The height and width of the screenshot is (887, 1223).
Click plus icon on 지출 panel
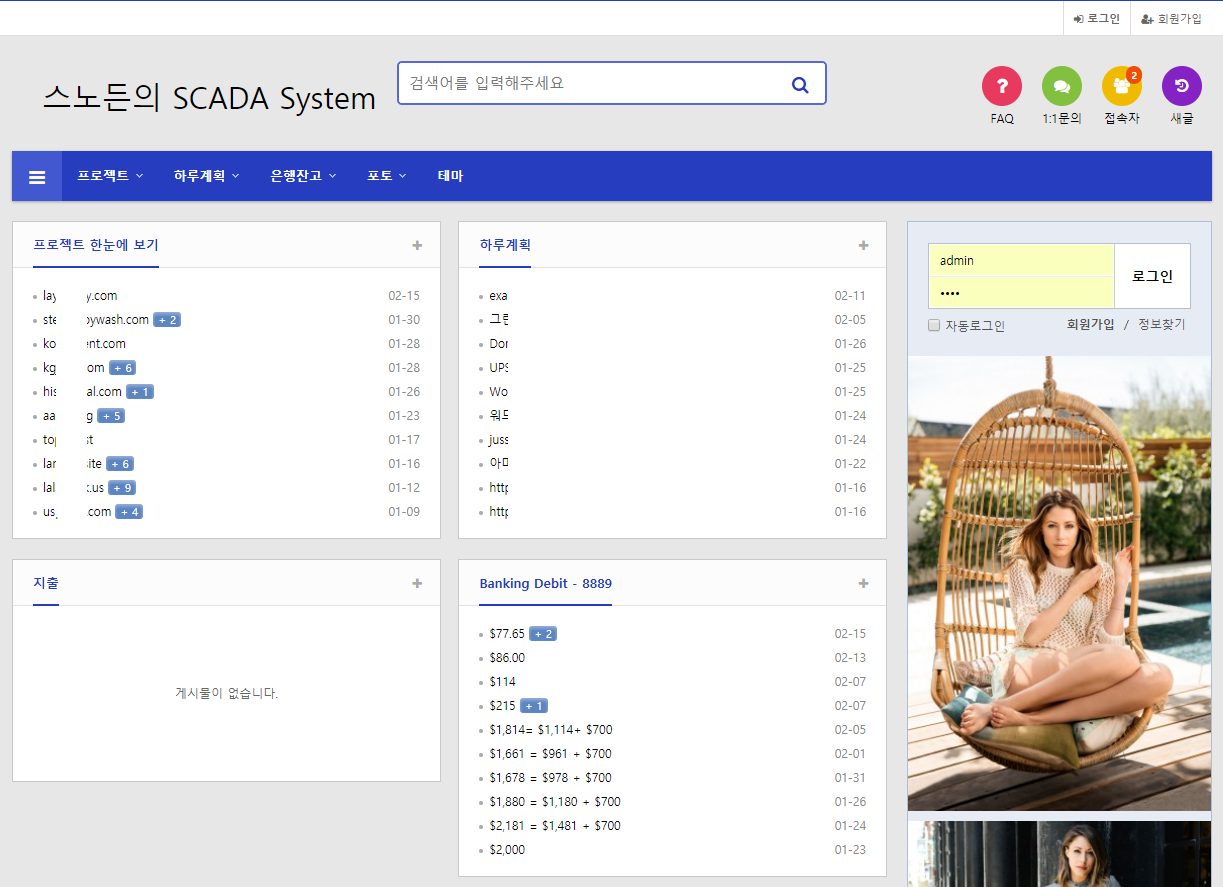pyautogui.click(x=417, y=583)
